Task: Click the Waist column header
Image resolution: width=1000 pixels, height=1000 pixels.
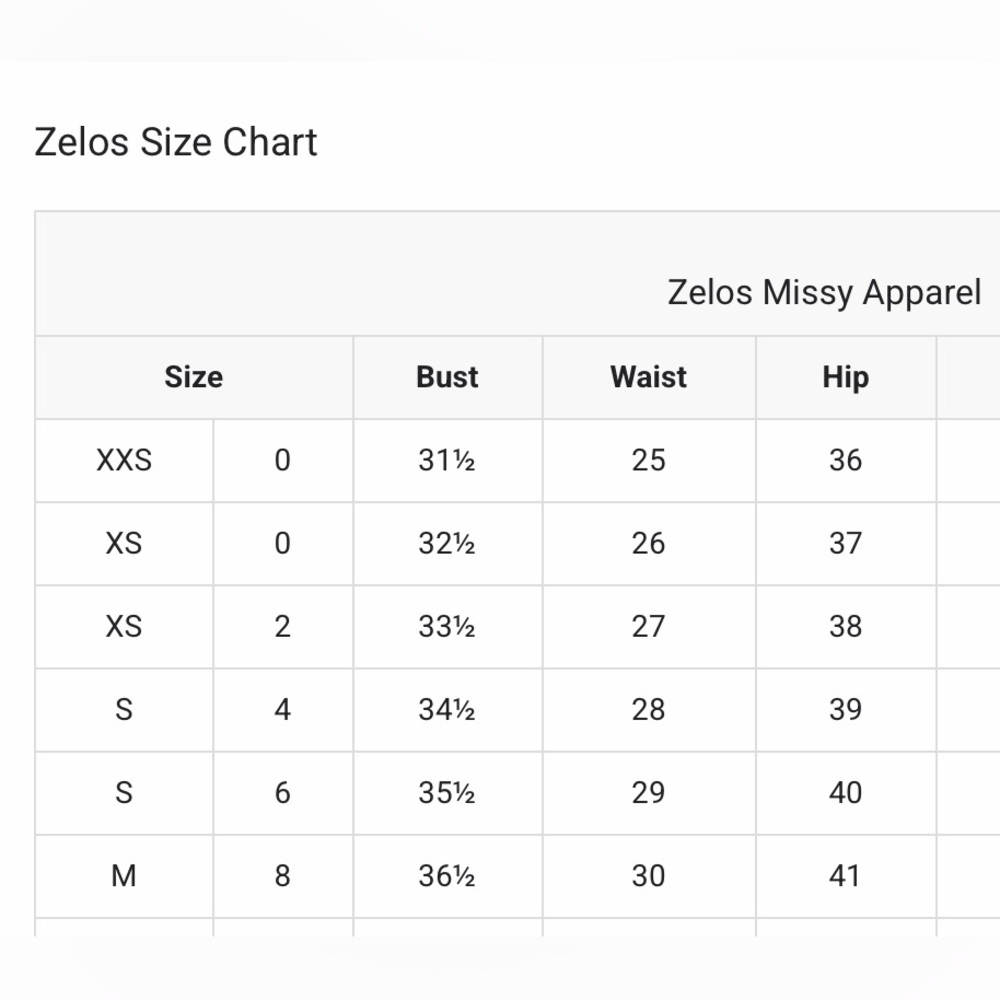Action: click(x=649, y=377)
